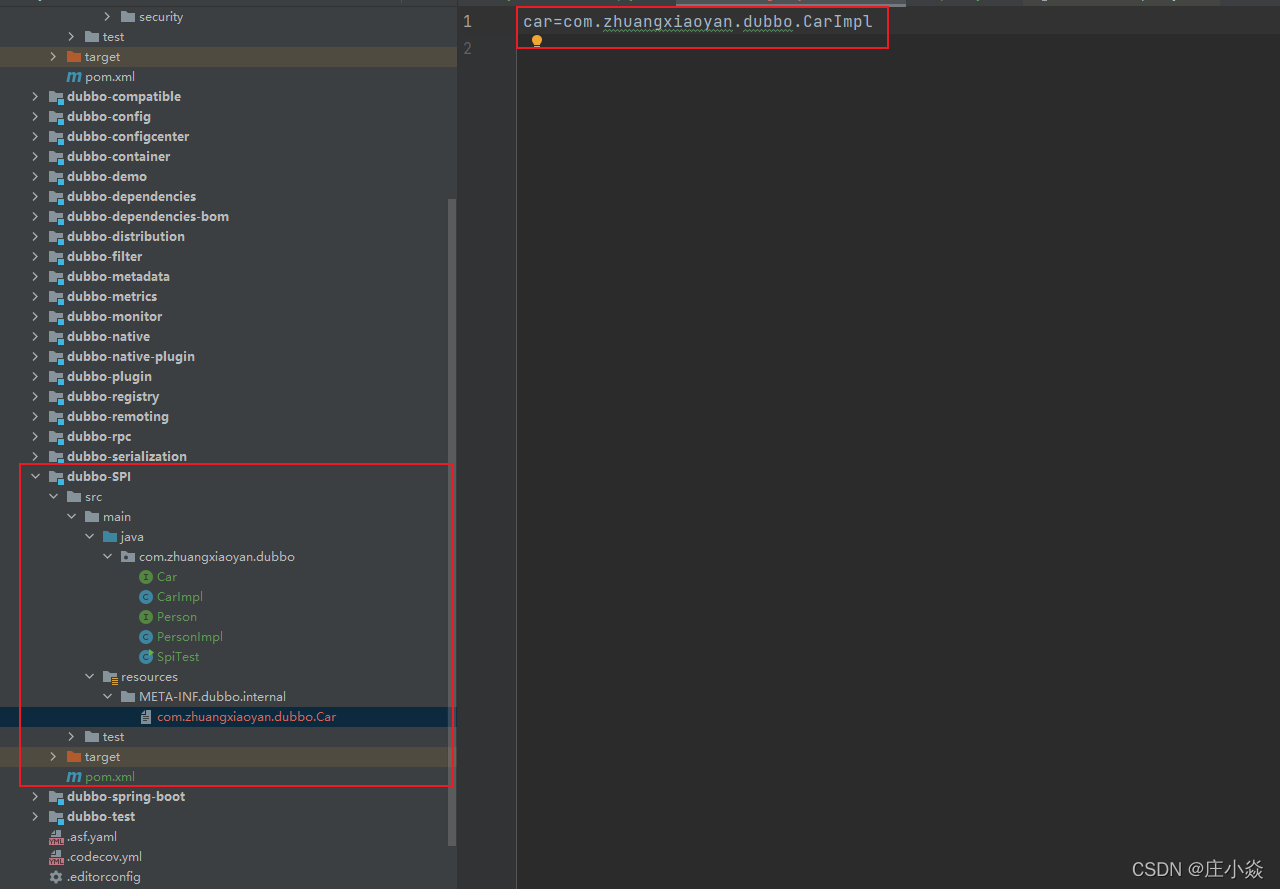Click the CarImpl class icon
The height and width of the screenshot is (889, 1280).
click(146, 597)
